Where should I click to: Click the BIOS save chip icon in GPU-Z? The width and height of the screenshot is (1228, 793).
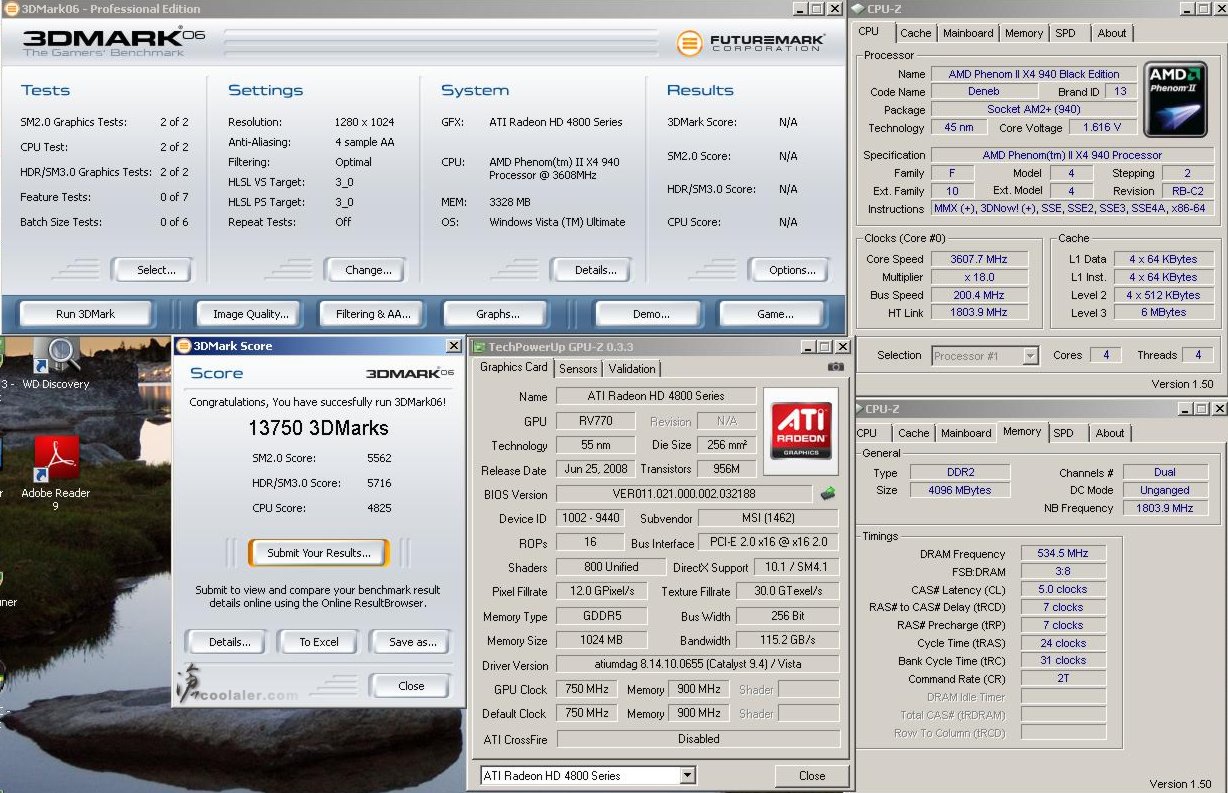point(828,493)
